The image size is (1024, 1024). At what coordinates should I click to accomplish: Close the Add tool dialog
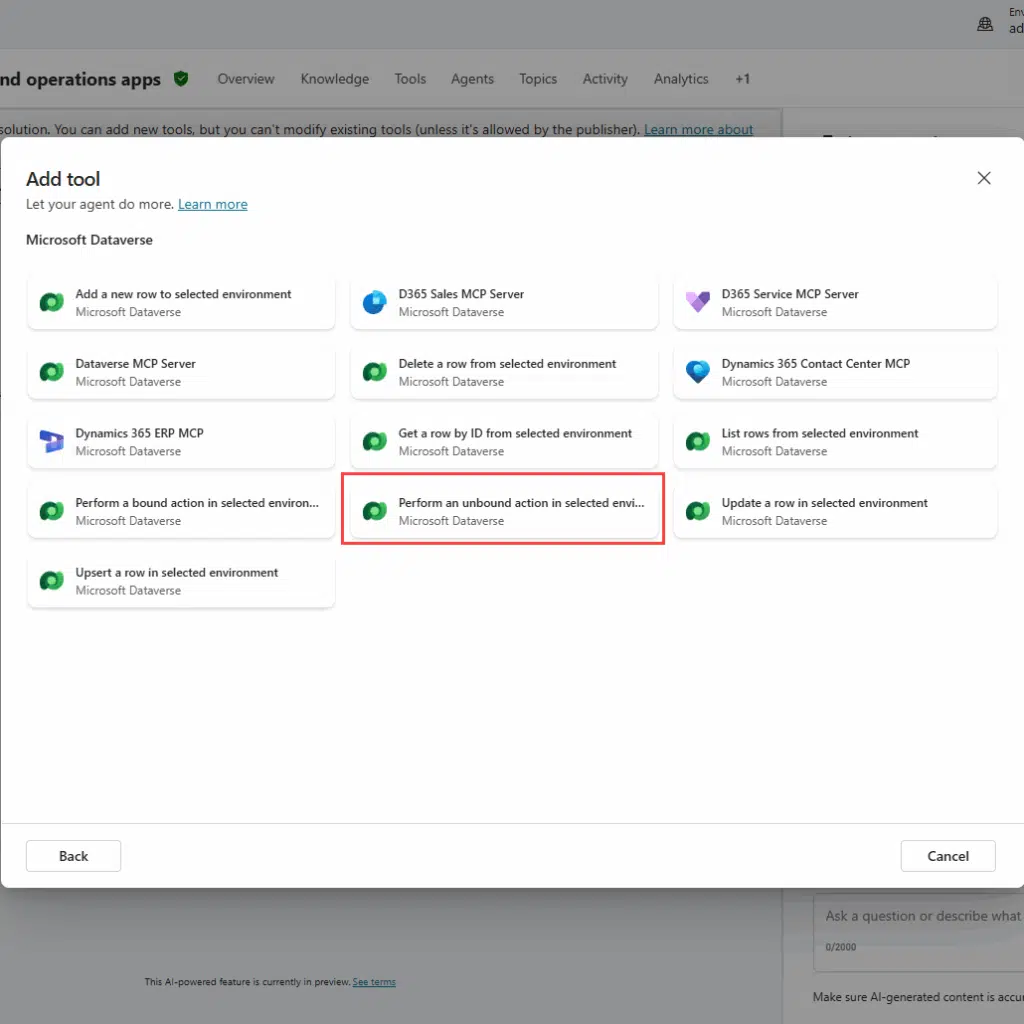pos(984,178)
